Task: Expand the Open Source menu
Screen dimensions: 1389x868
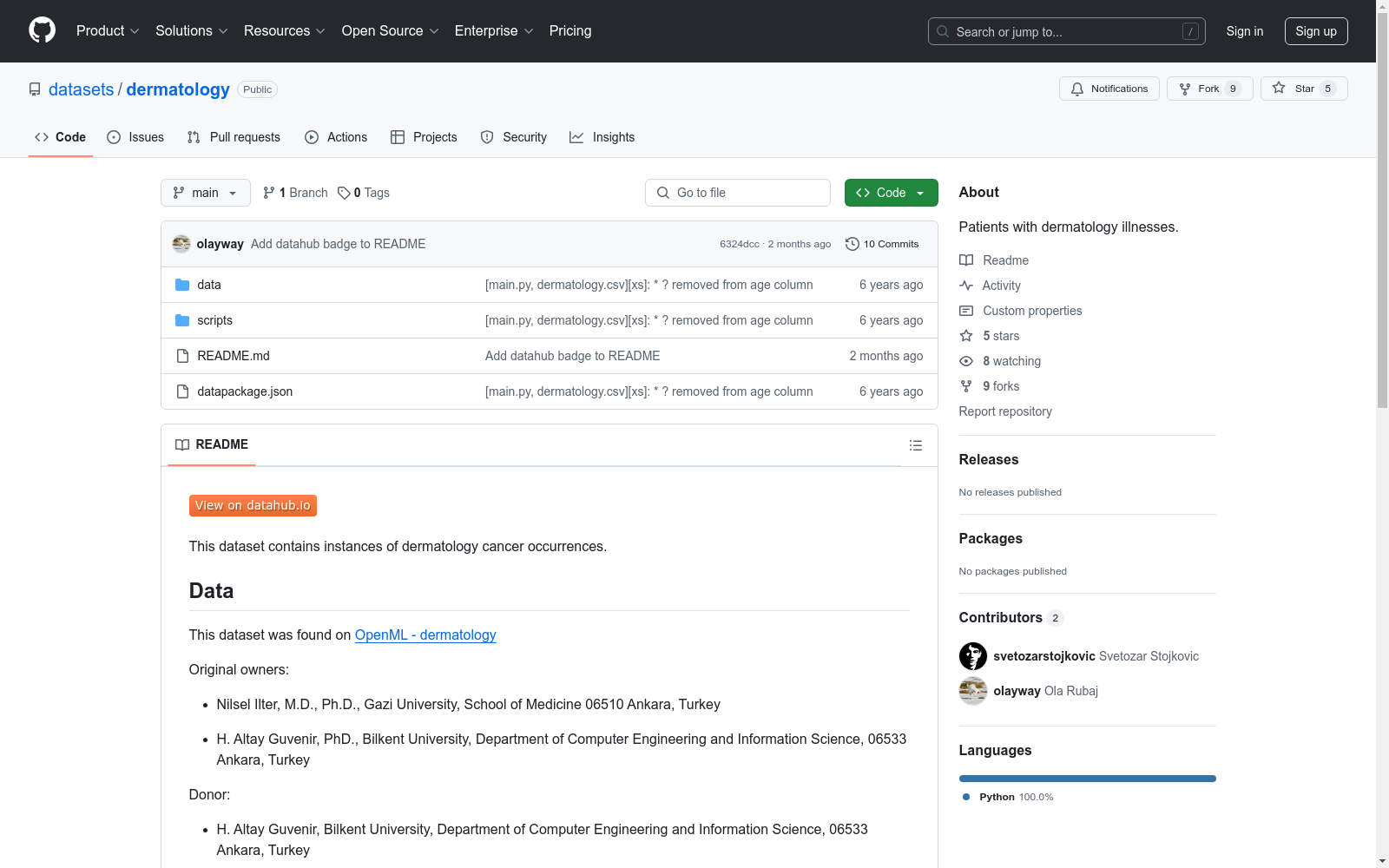Action: pos(391,31)
